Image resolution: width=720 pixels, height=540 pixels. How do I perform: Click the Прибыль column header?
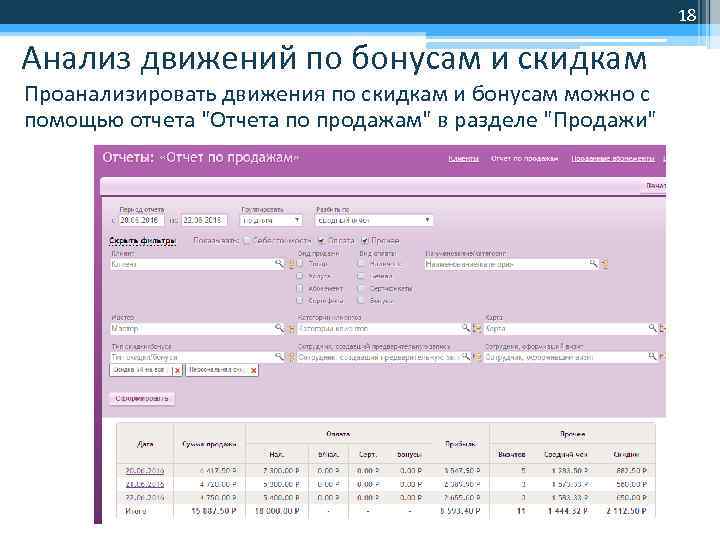pos(460,444)
